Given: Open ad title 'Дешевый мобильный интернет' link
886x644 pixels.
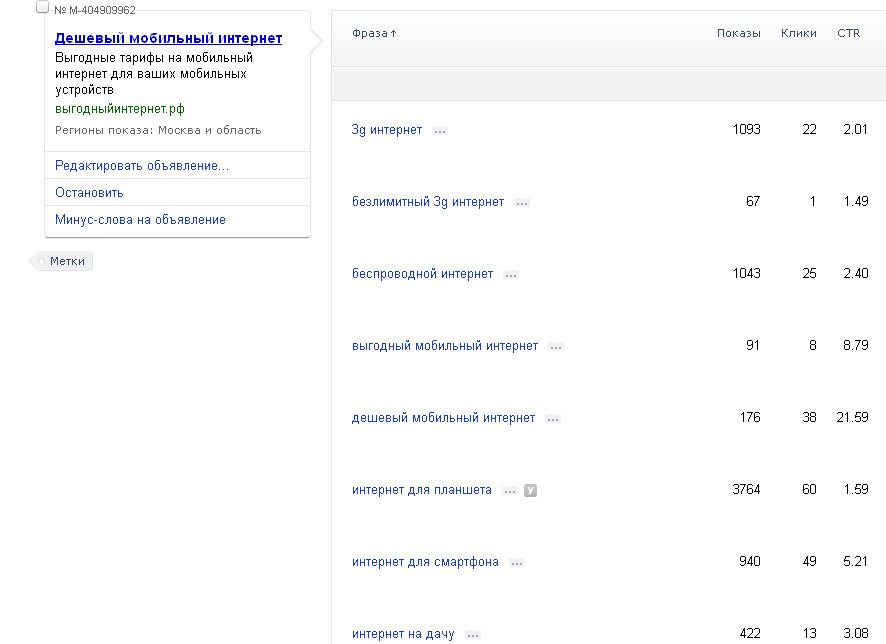Looking at the screenshot, I should (x=168, y=38).
